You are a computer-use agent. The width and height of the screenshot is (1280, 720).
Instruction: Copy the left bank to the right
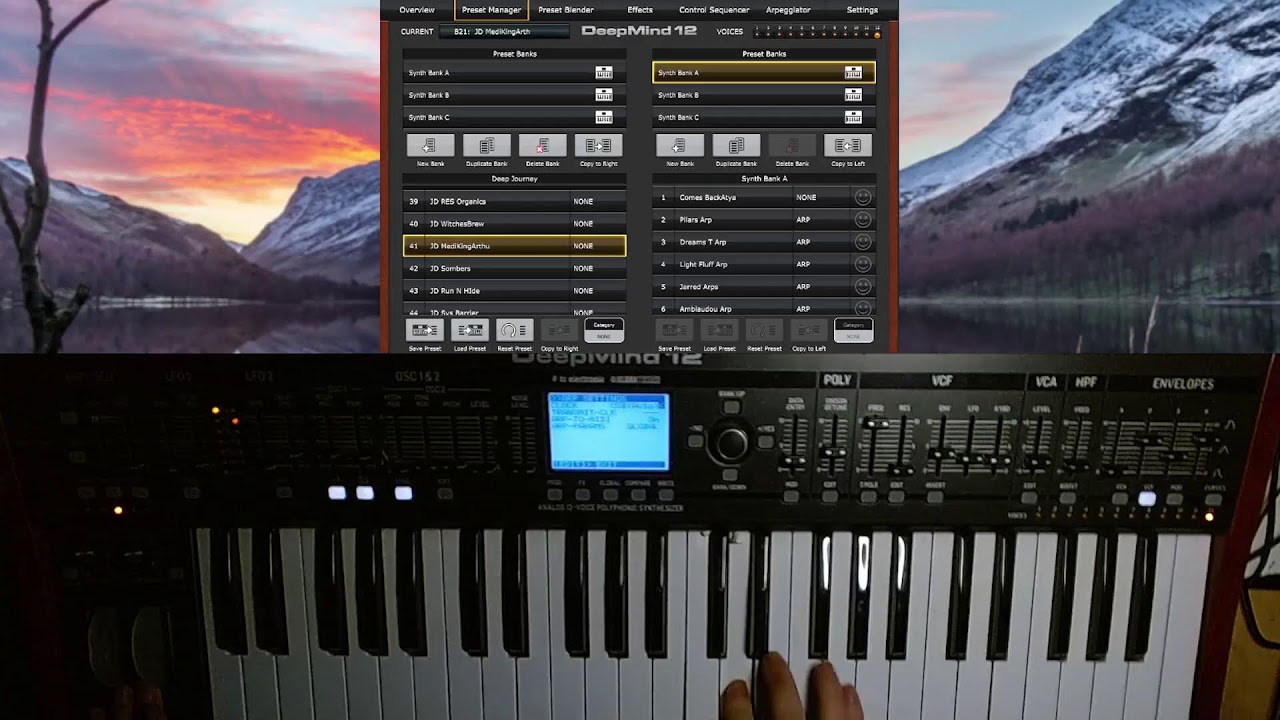coord(599,146)
